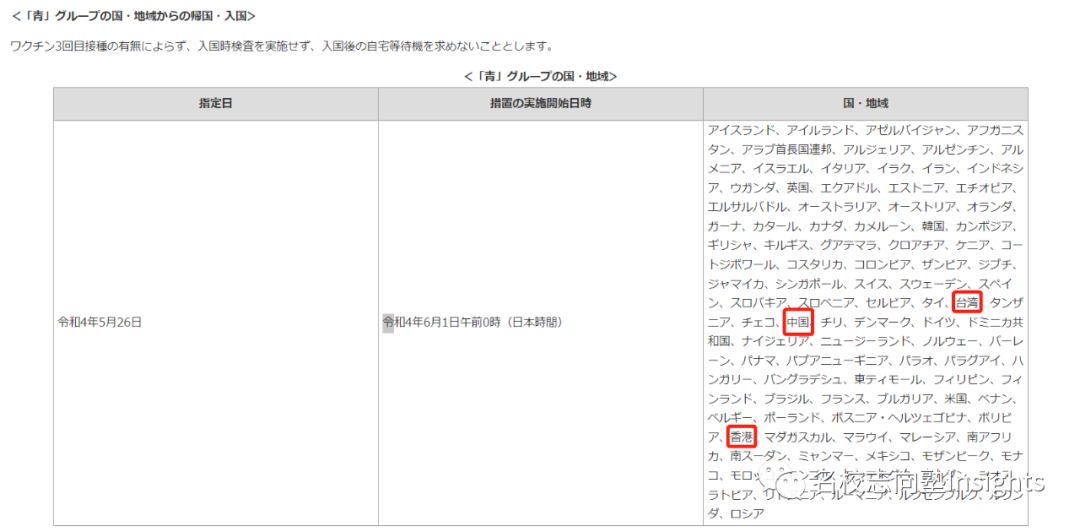The width and height of the screenshot is (1080, 532).
Task: Click the highlighted name 台湾
Action: point(967,302)
